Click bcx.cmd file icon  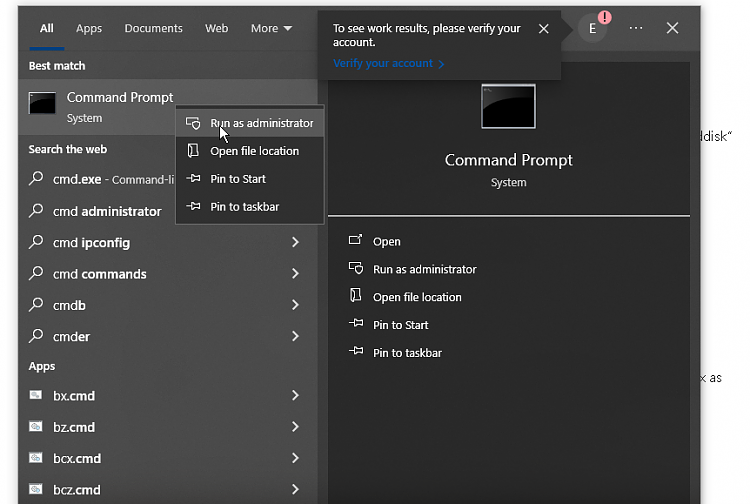pyautogui.click(x=36, y=458)
